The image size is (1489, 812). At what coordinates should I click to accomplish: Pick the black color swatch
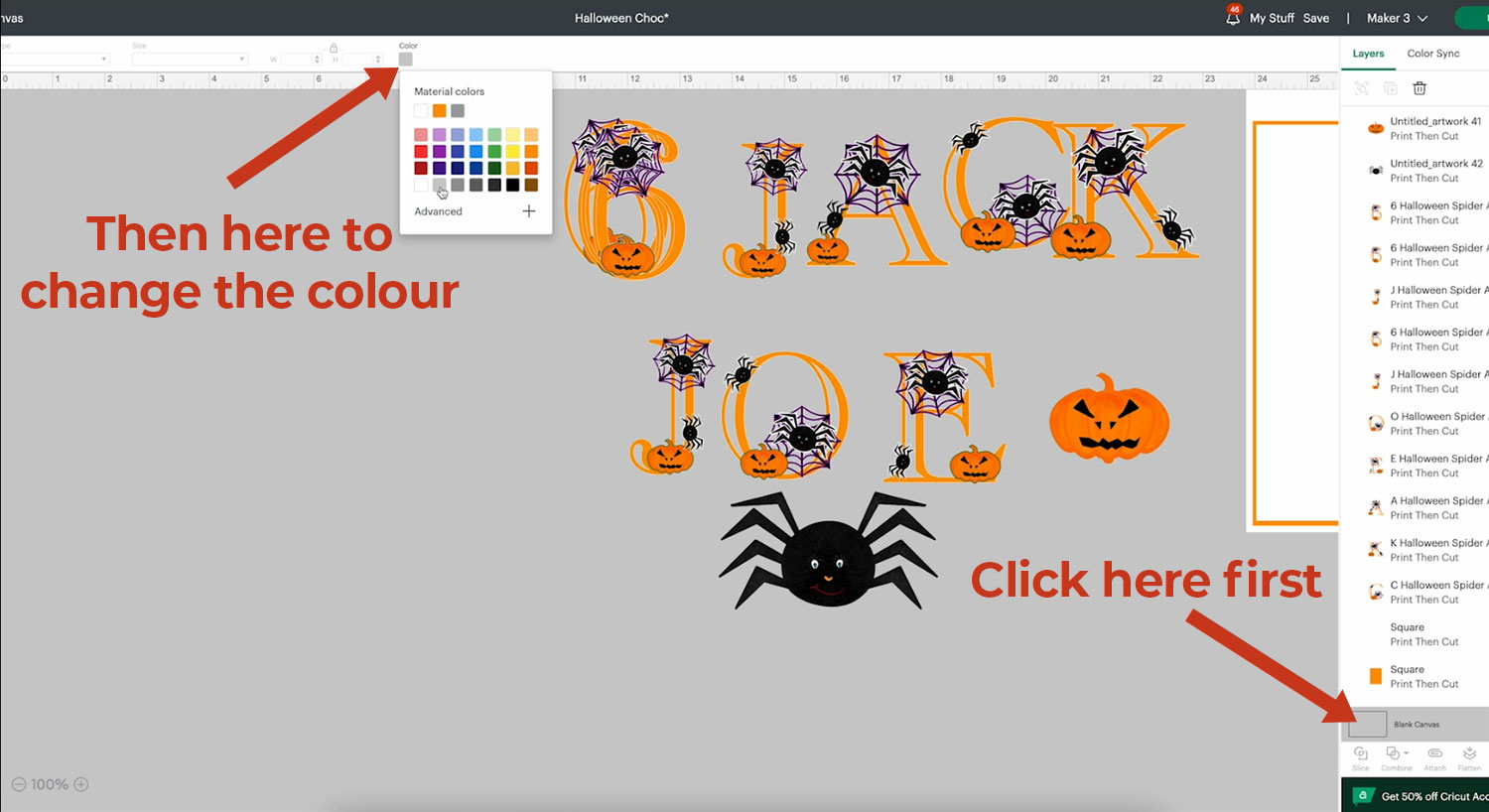(x=512, y=185)
